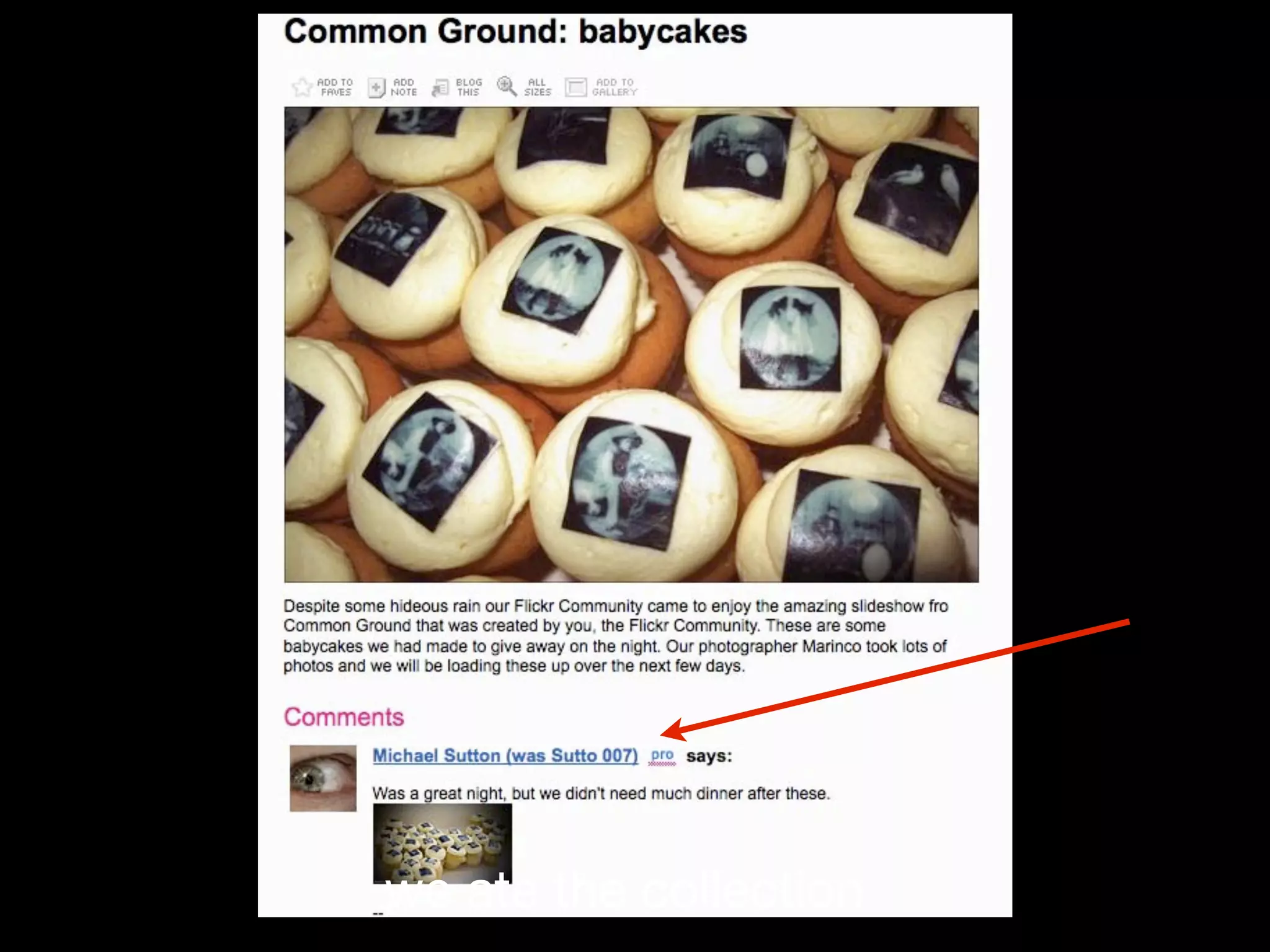Viewport: 1270px width, 952px height.
Task: Click the photo description paragraph
Action: [616, 636]
